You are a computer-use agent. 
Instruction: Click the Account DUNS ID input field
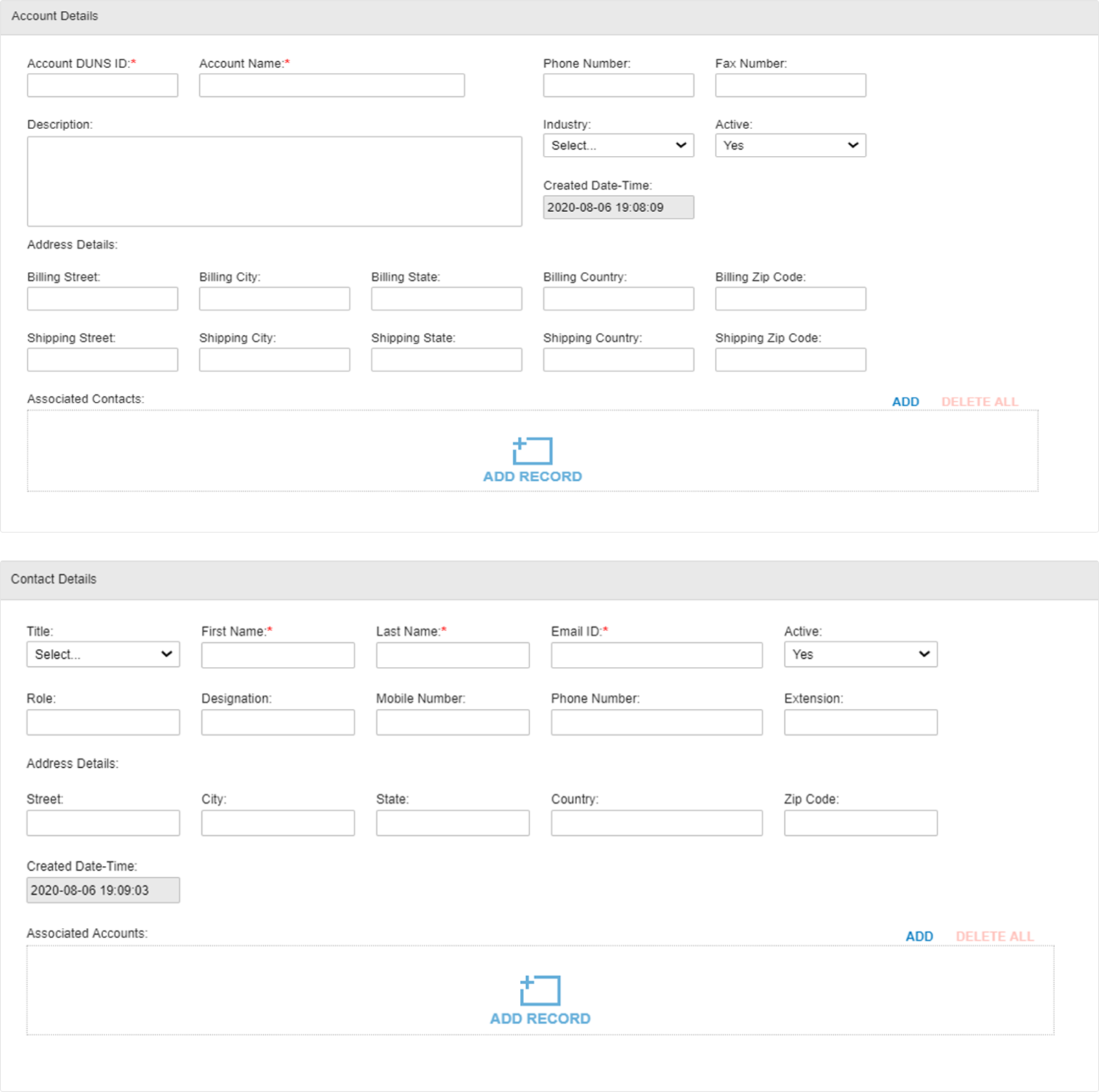click(x=102, y=84)
